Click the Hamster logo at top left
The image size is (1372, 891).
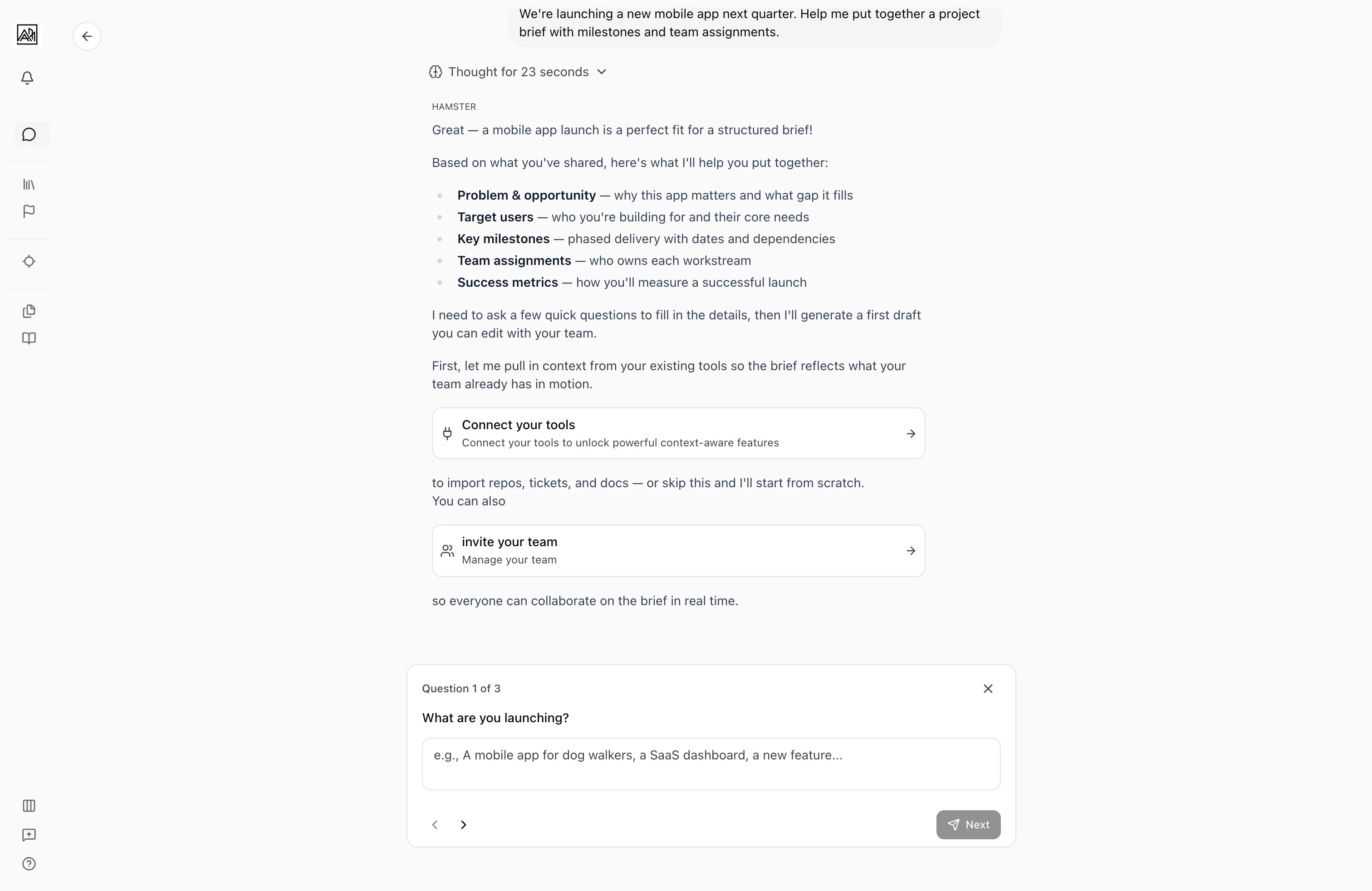pyautogui.click(x=26, y=35)
